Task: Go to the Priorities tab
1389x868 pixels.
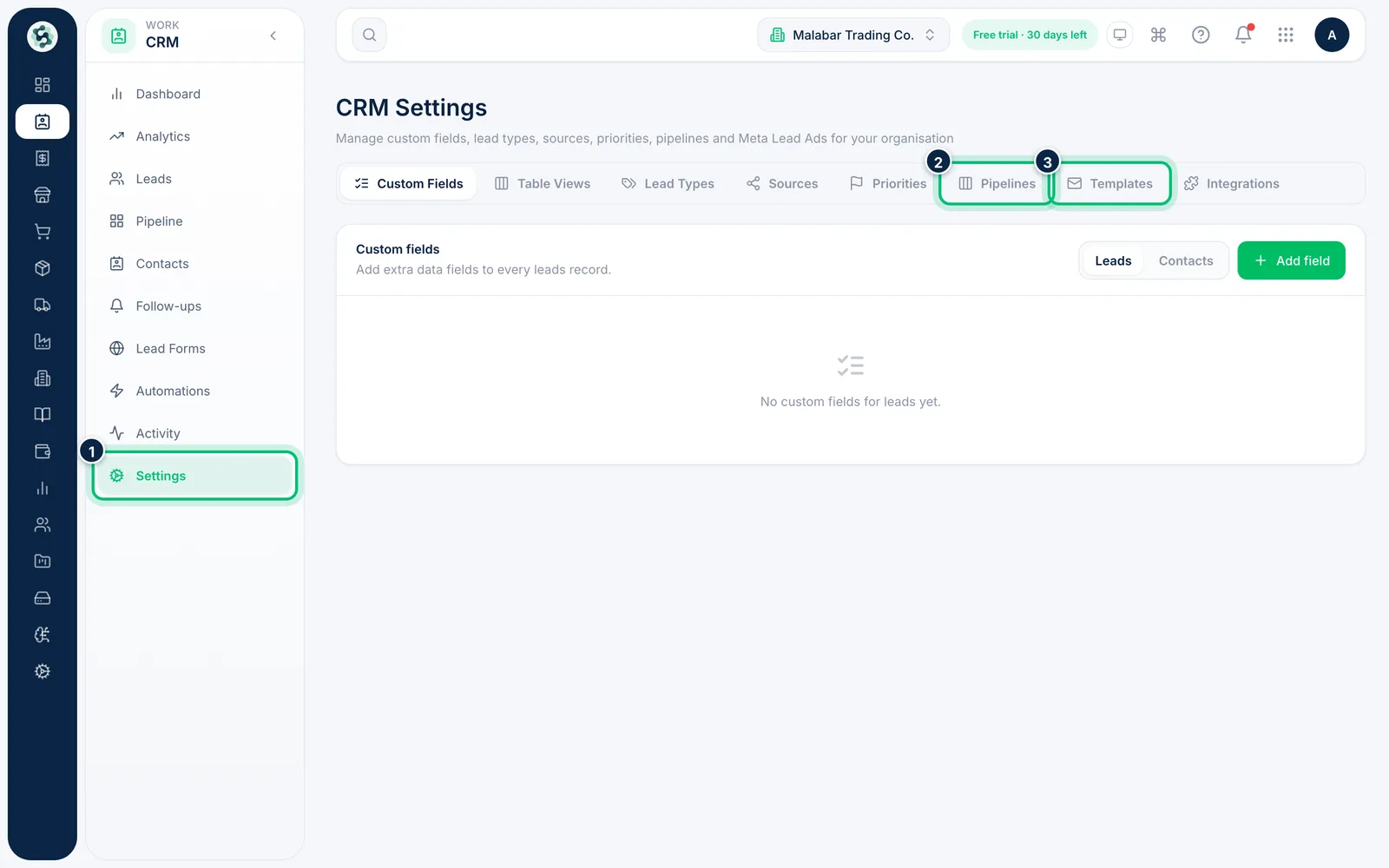Action: point(888,183)
